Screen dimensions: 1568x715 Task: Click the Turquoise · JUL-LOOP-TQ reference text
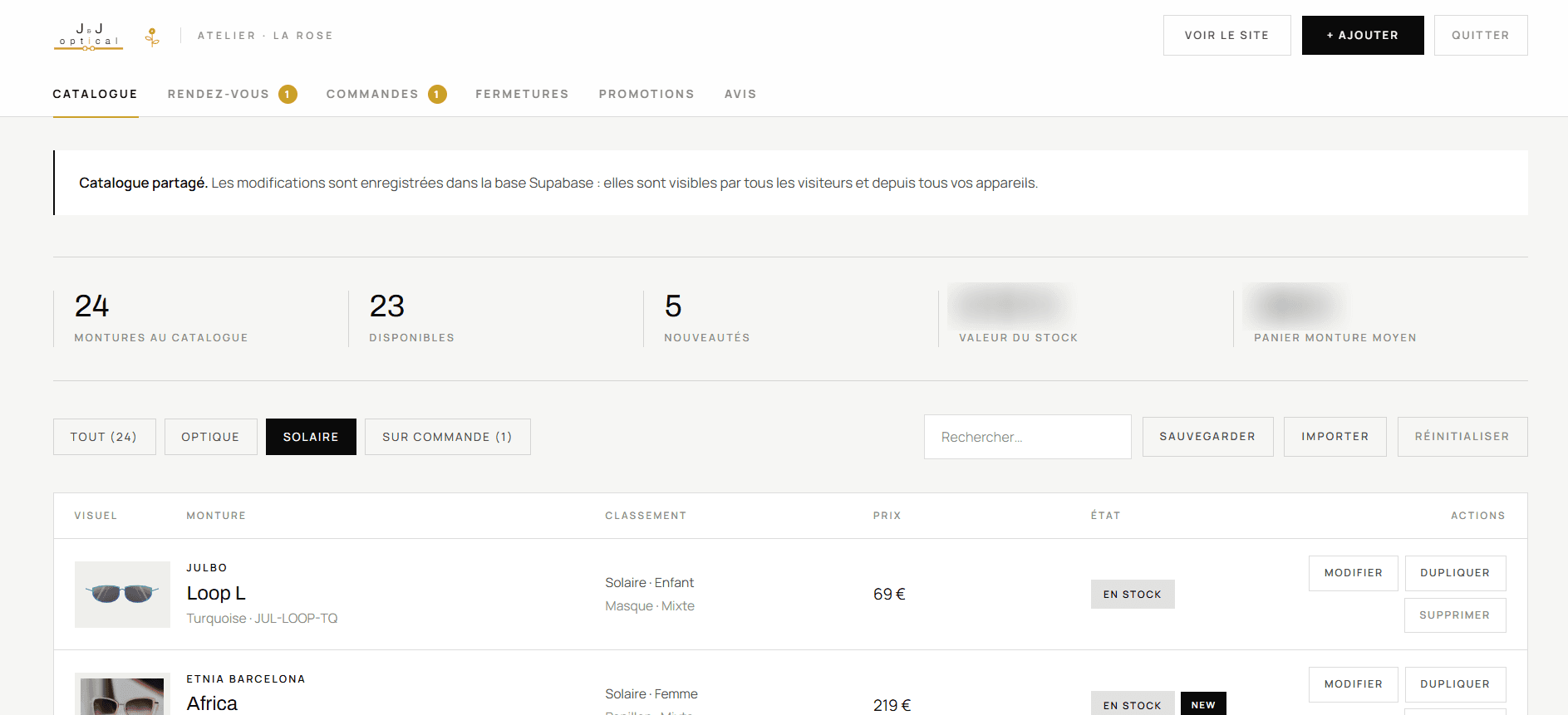[x=262, y=619]
